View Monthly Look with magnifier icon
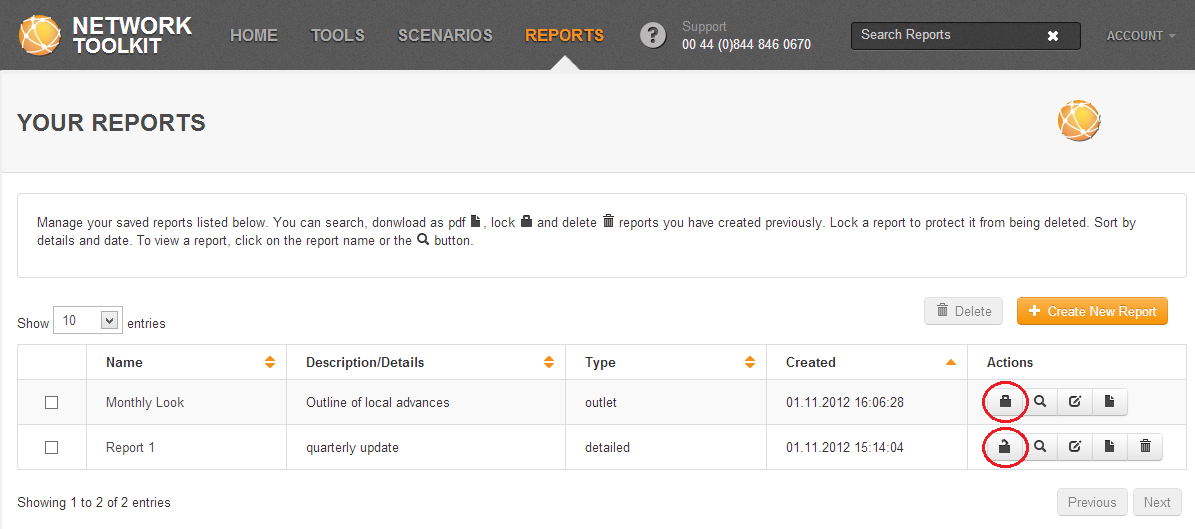This screenshot has width=1195, height=529. 1040,402
